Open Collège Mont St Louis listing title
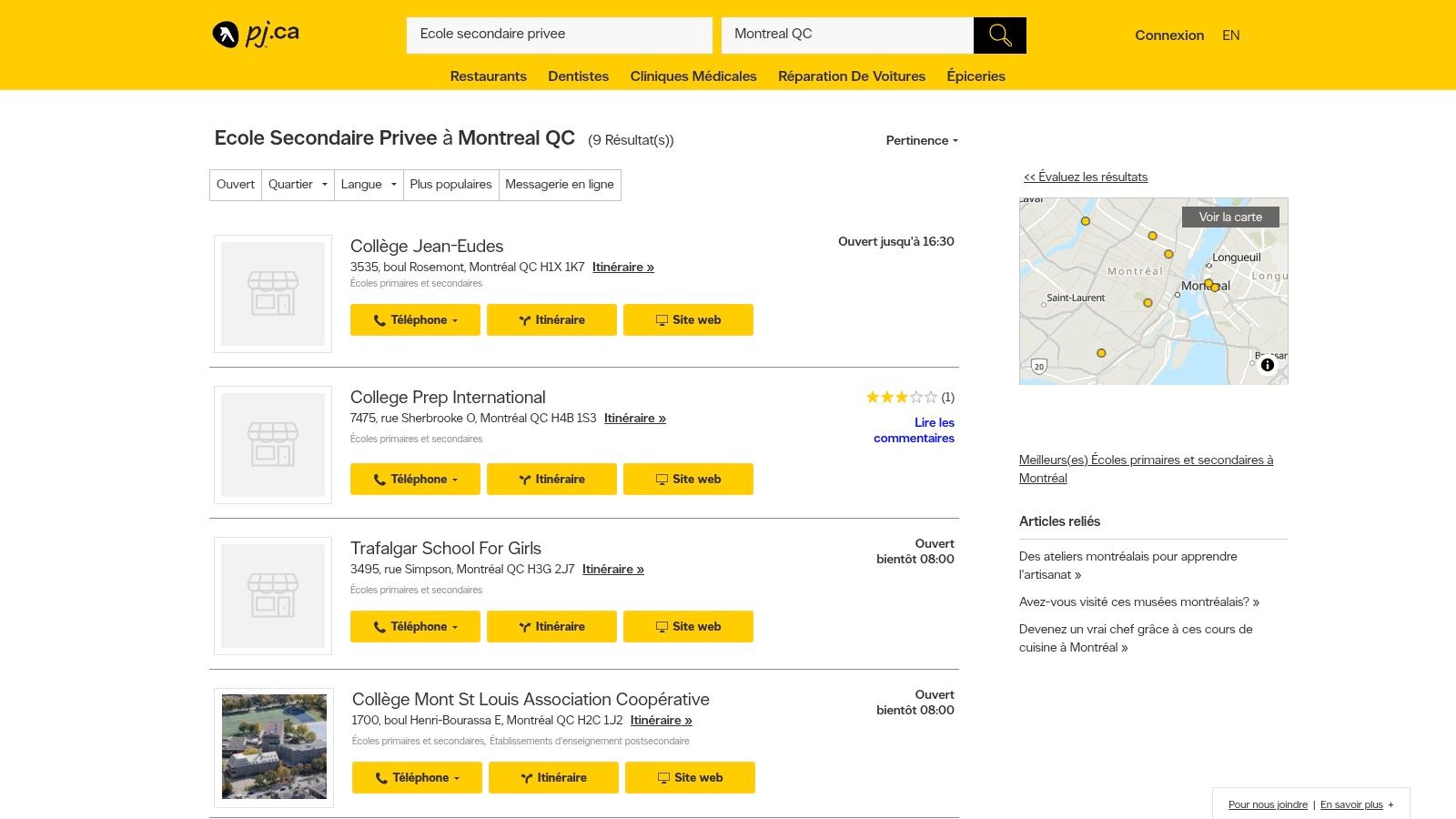This screenshot has height=819, width=1456. (531, 699)
